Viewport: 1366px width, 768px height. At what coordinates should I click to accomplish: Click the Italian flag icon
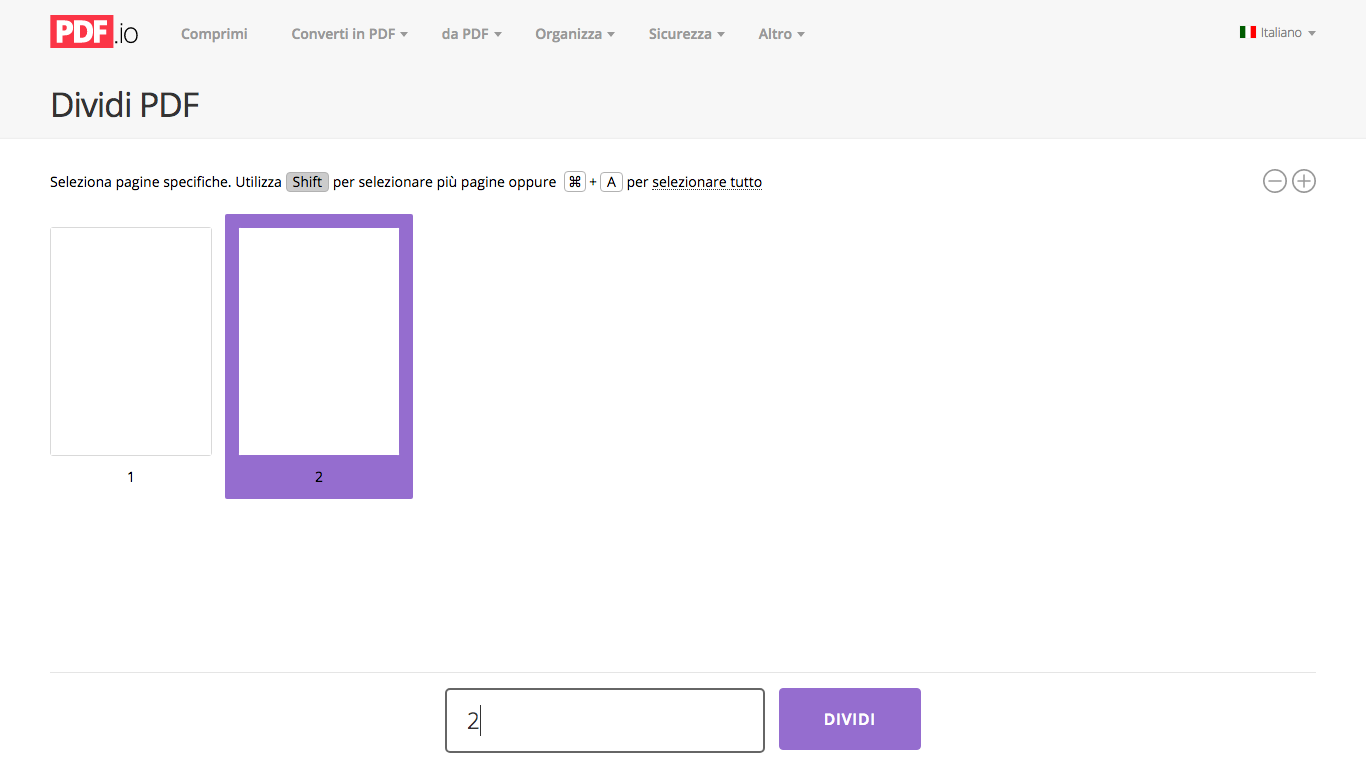(1248, 32)
